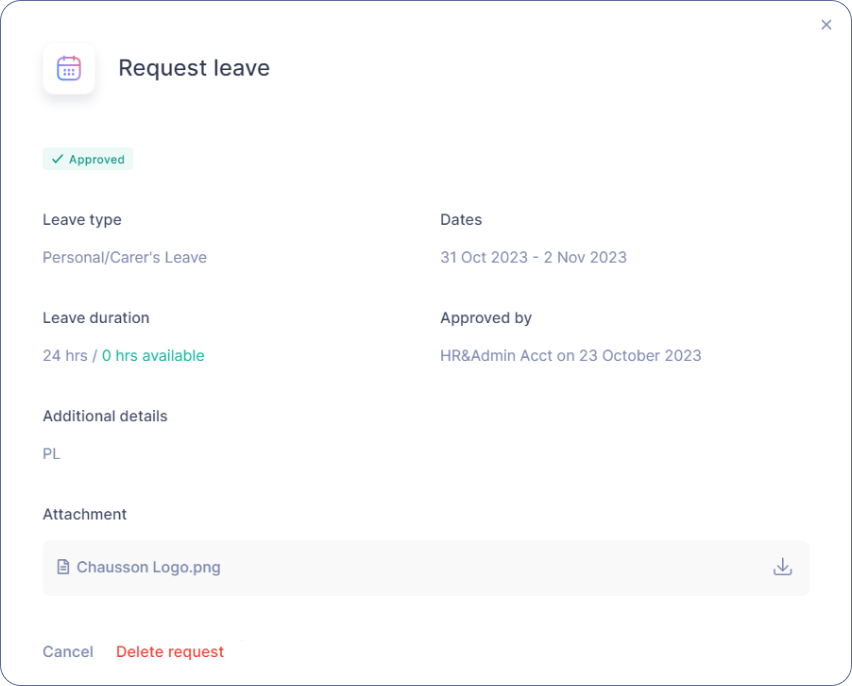Click the calendar icon beside the dialog title
Image resolution: width=852 pixels, height=686 pixels.
[68, 68]
